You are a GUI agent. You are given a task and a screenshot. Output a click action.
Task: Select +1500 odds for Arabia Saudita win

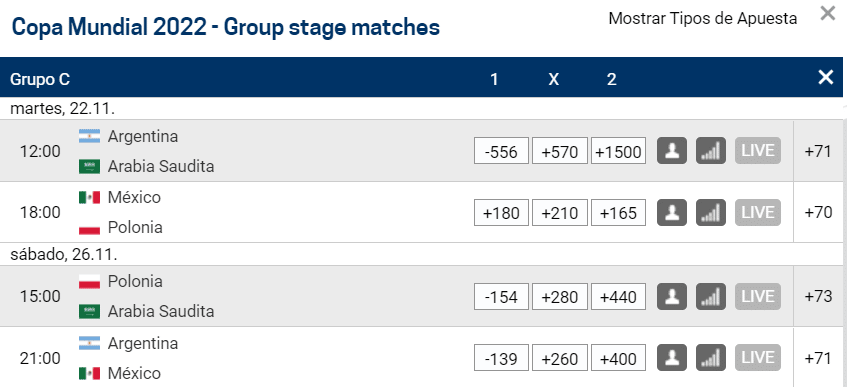coord(619,151)
